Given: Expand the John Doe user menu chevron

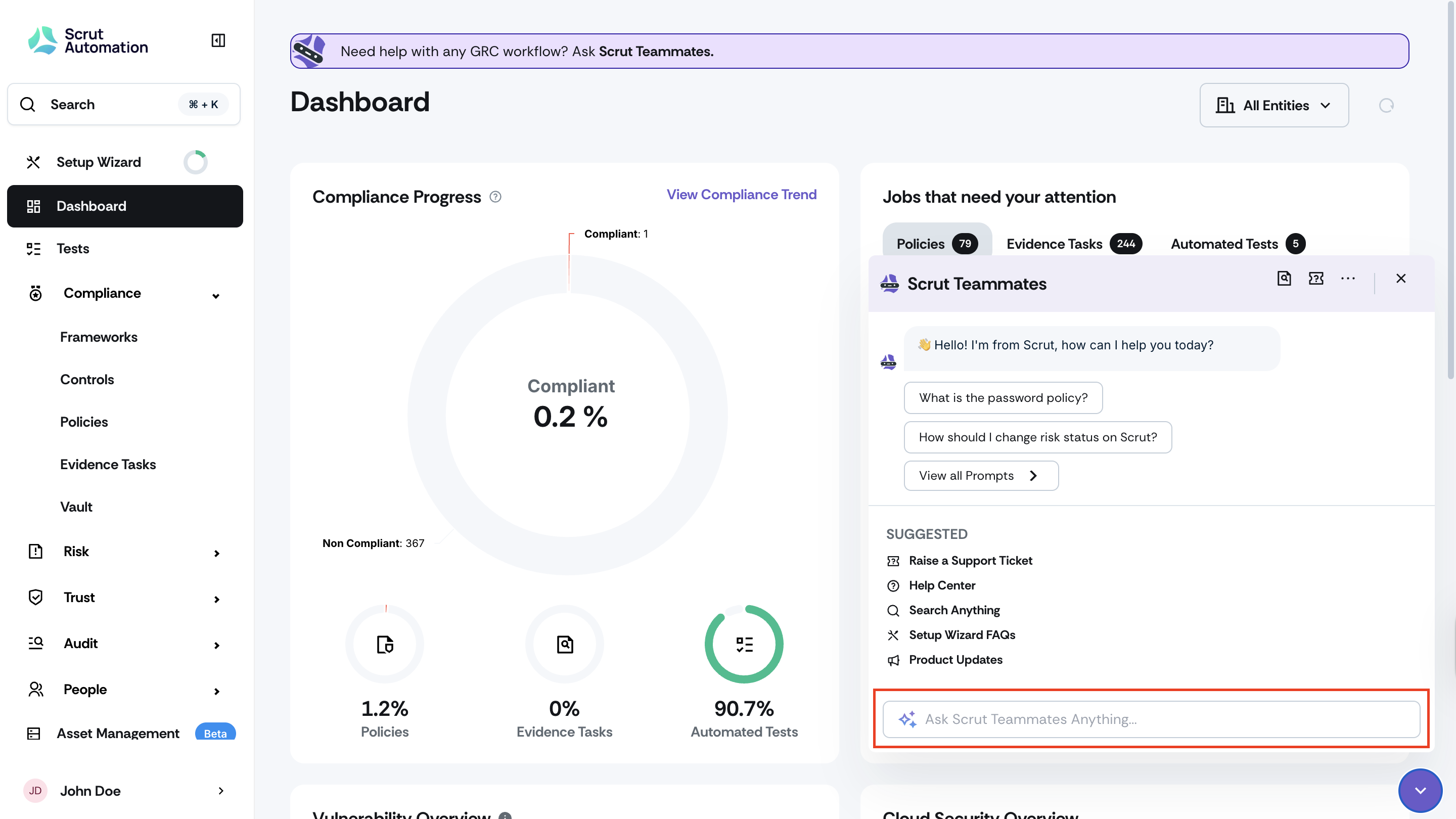Looking at the screenshot, I should [x=220, y=791].
